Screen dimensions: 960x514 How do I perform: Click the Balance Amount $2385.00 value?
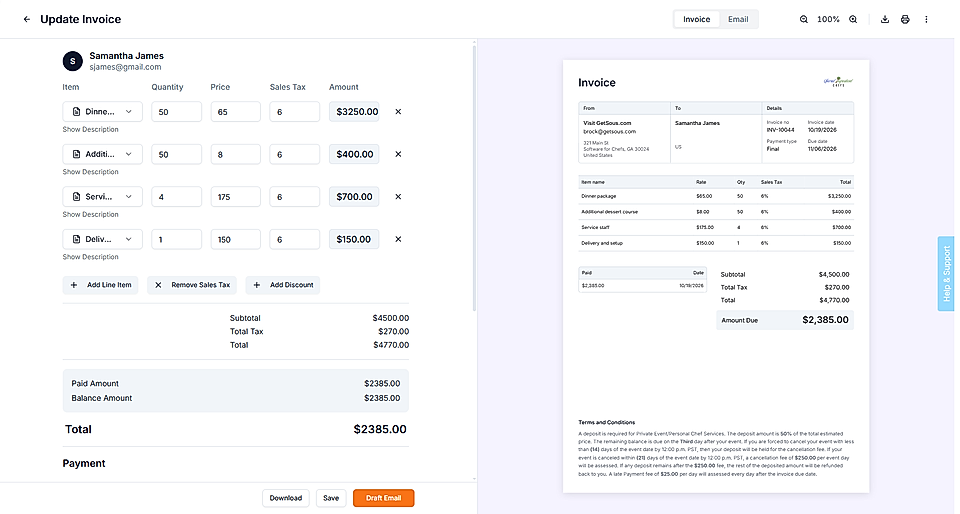382,398
